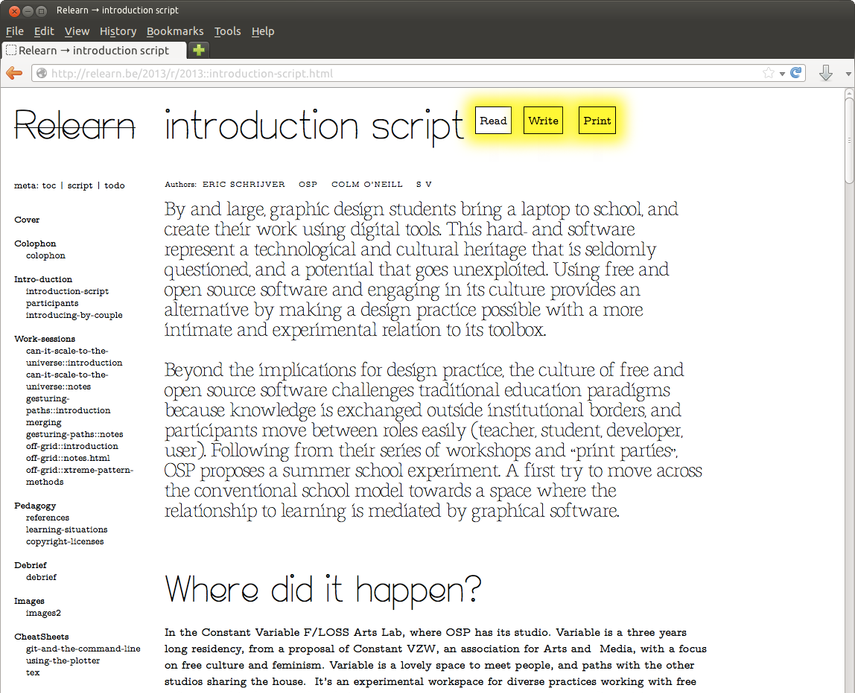The width and height of the screenshot is (855, 693).
Task: Open learning-situations under Pedagogy
Action: click(65, 530)
